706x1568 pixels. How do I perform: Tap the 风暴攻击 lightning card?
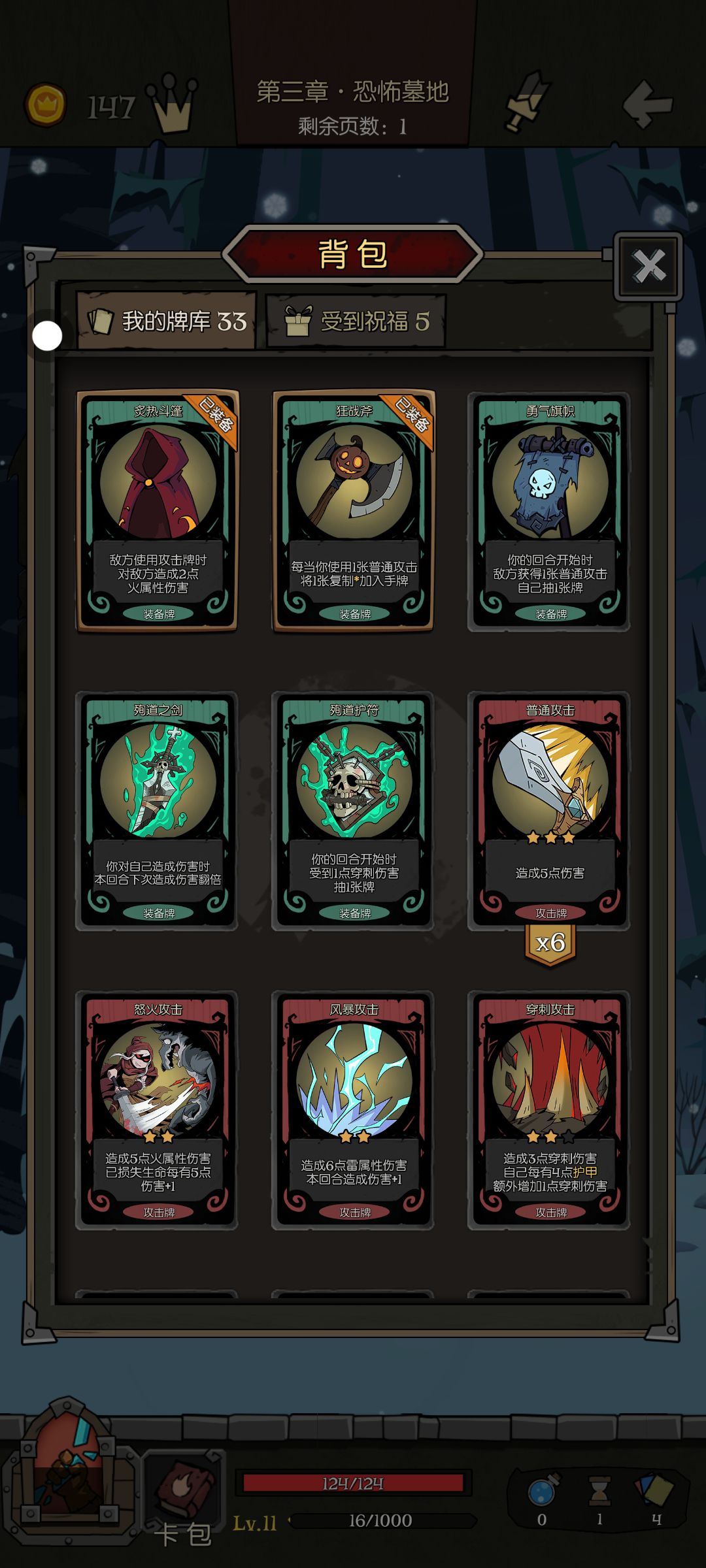(x=353, y=1109)
